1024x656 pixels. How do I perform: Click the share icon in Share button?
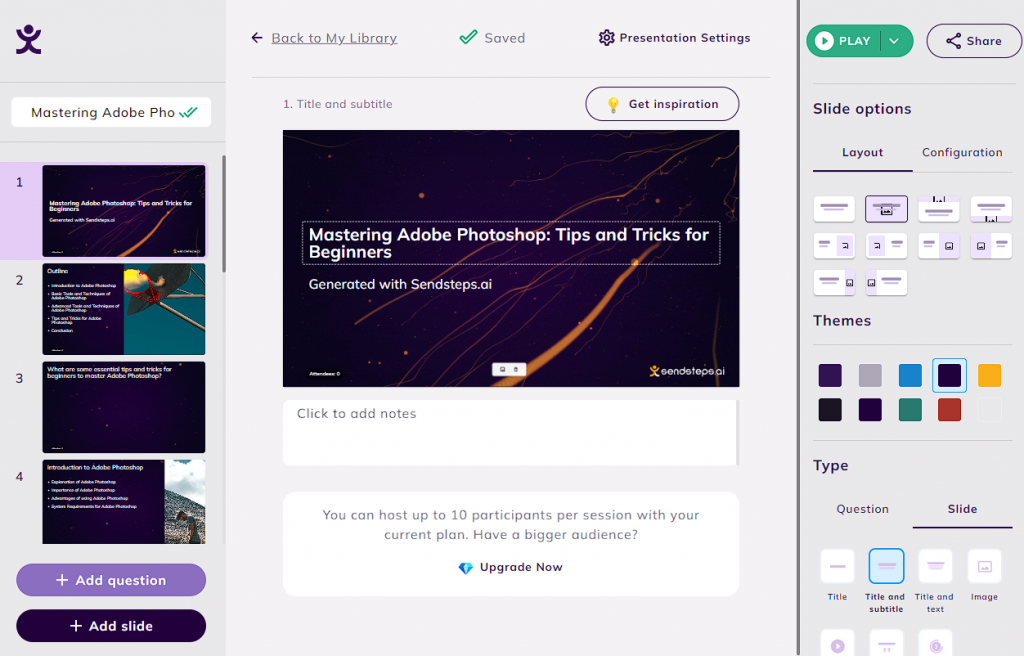tap(953, 41)
